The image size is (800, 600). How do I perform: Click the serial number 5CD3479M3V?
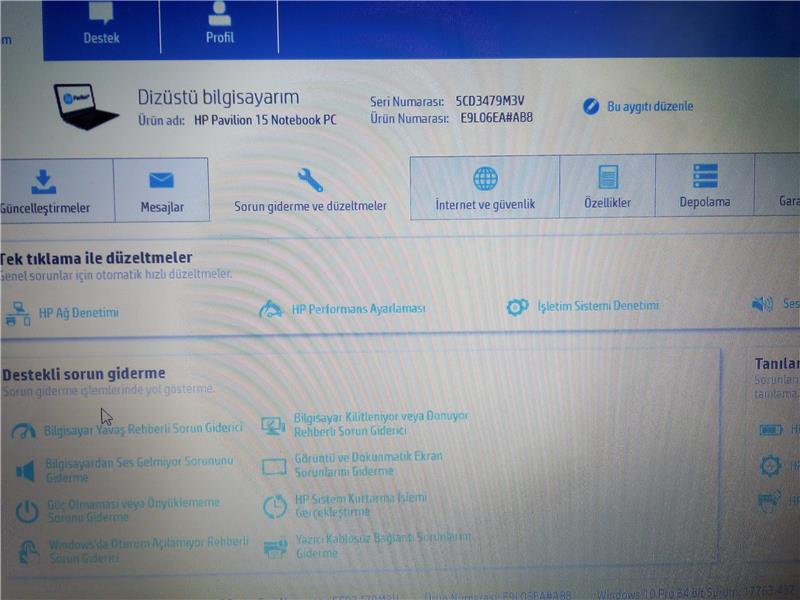click(490, 101)
